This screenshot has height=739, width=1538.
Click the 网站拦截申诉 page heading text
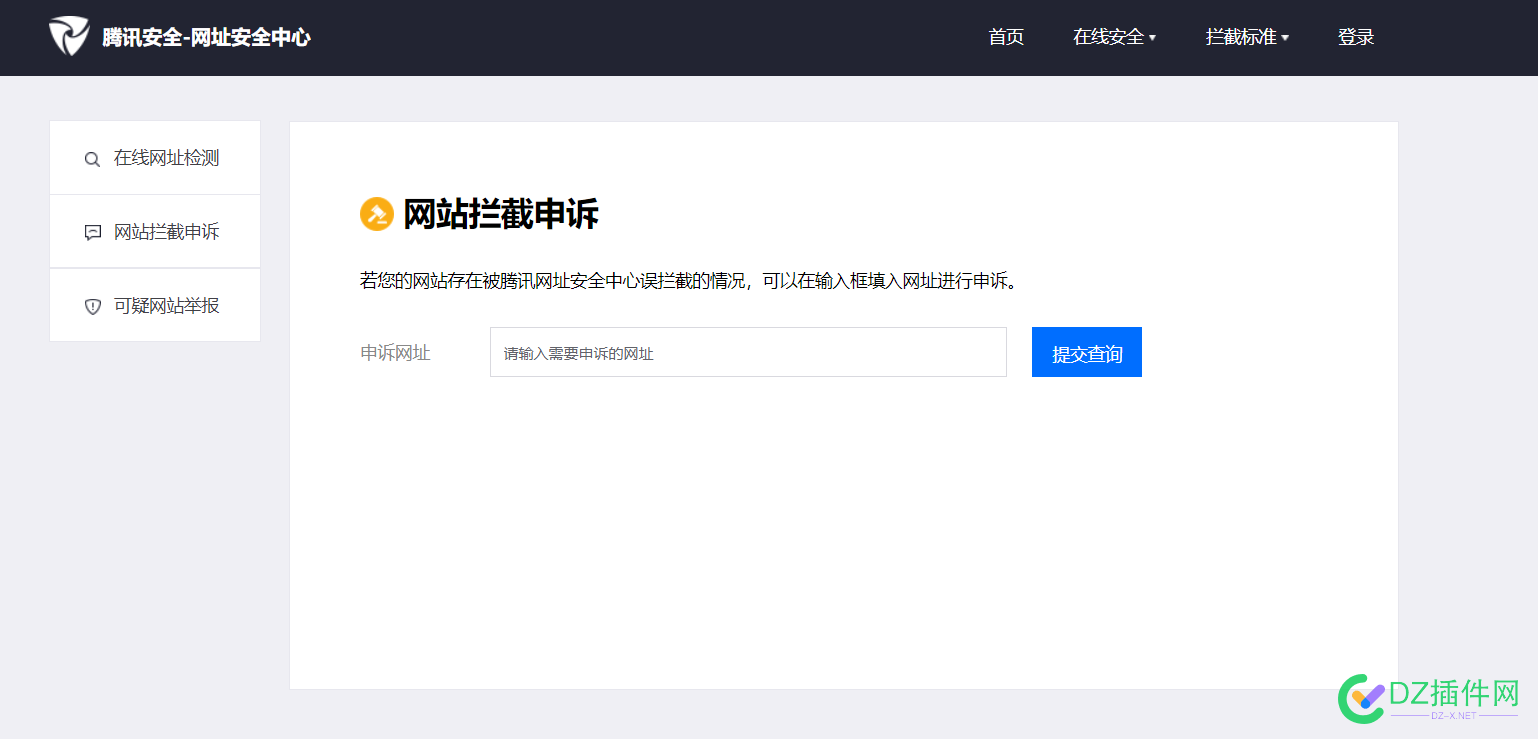tap(501, 214)
